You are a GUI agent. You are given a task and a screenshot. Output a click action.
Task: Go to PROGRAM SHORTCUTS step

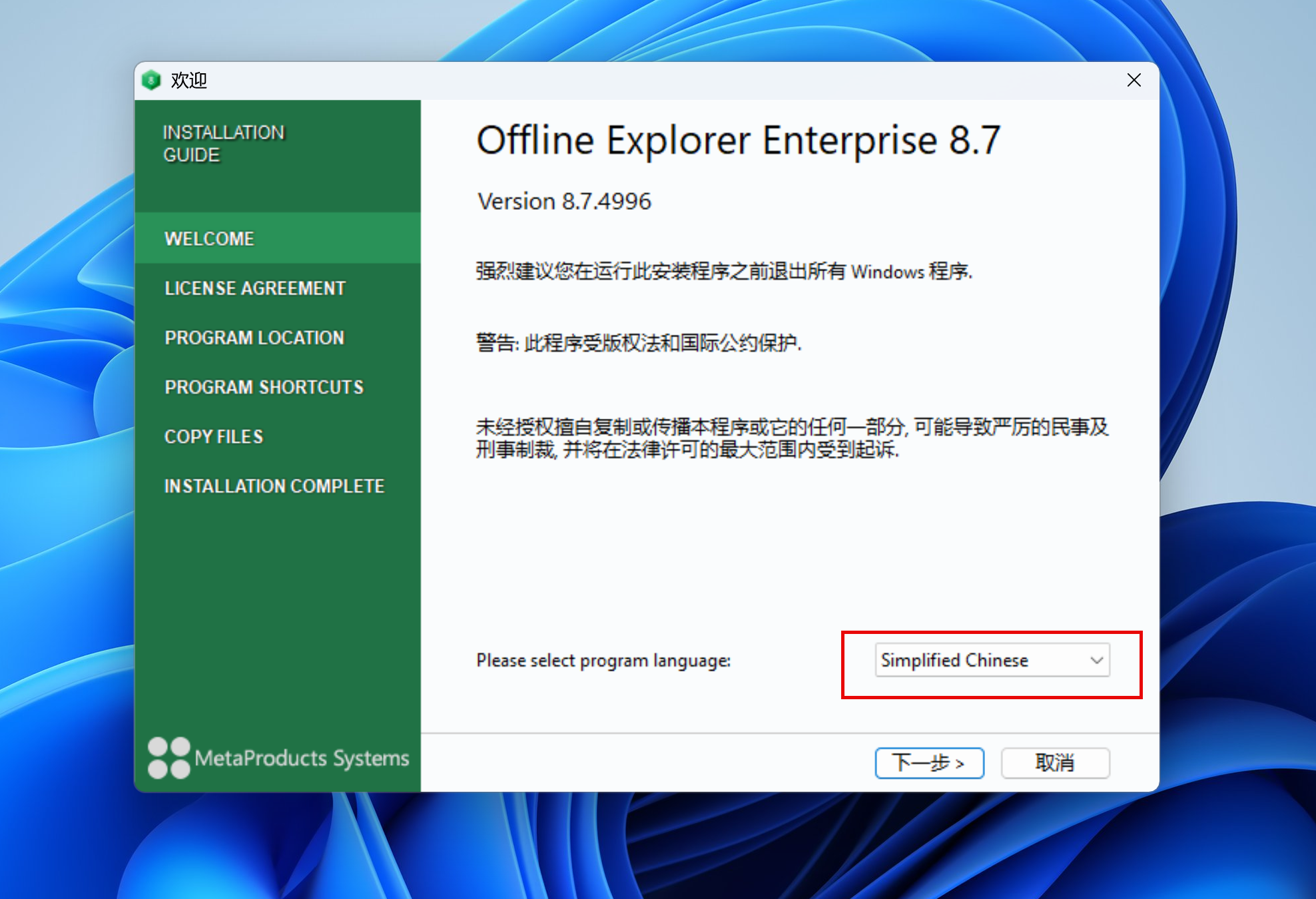pyautogui.click(x=264, y=387)
